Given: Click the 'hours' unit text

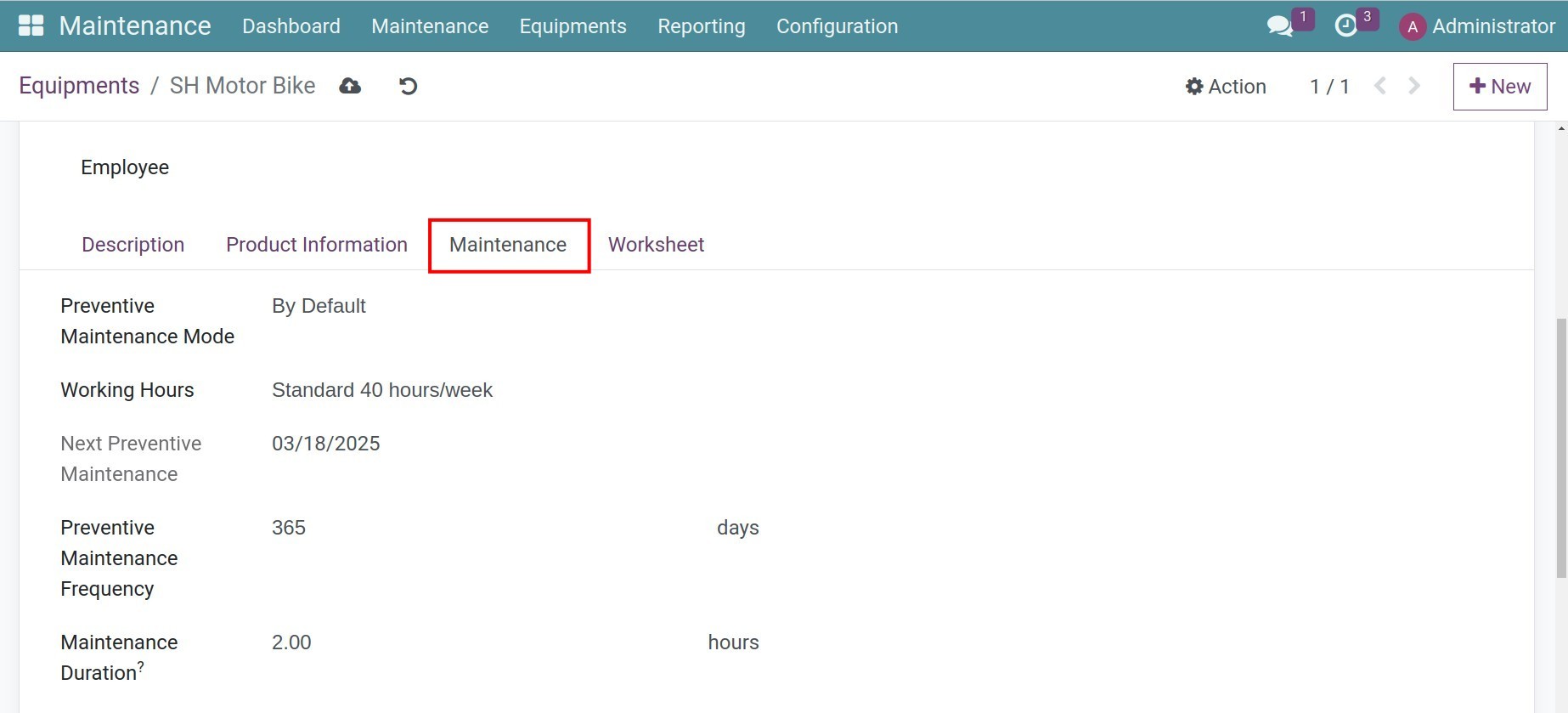Looking at the screenshot, I should pos(734,642).
